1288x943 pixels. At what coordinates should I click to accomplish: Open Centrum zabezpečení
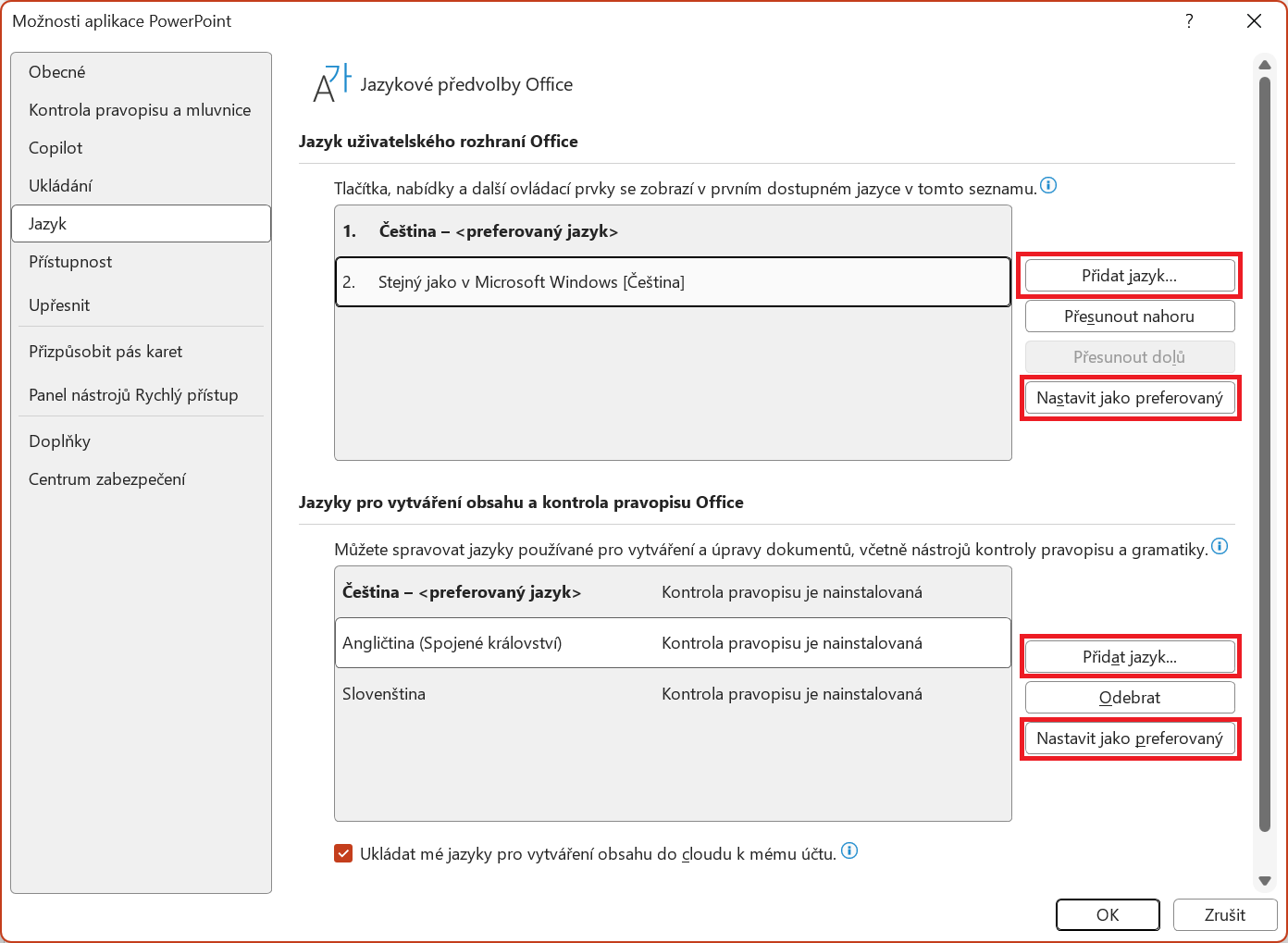tap(141, 479)
